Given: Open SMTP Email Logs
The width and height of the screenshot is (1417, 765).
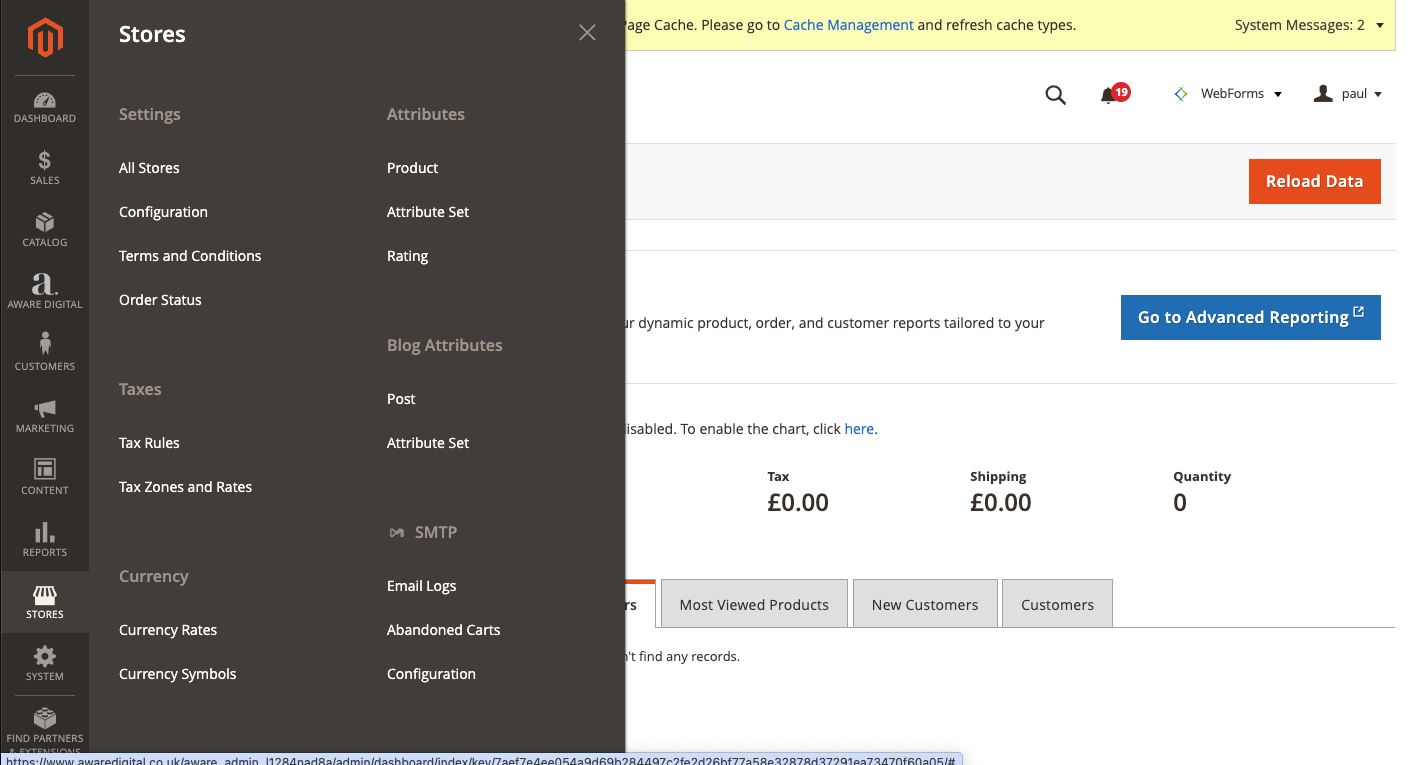Looking at the screenshot, I should (421, 586).
